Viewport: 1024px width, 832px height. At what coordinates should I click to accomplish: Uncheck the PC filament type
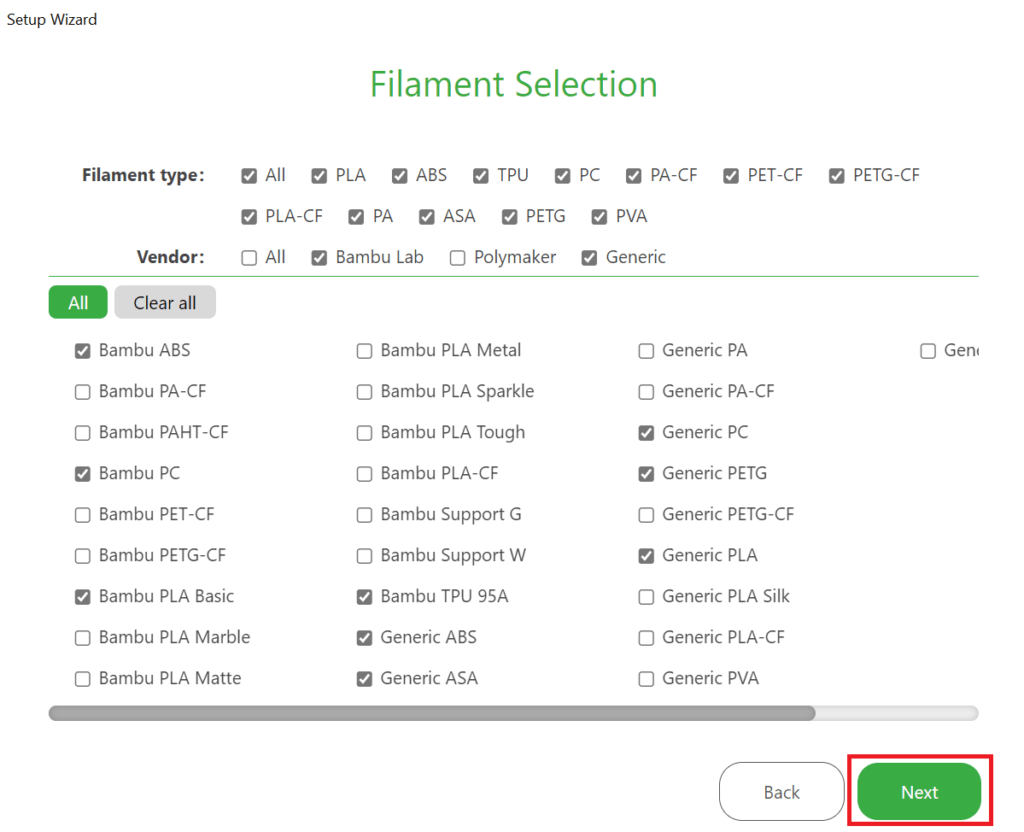pos(562,176)
